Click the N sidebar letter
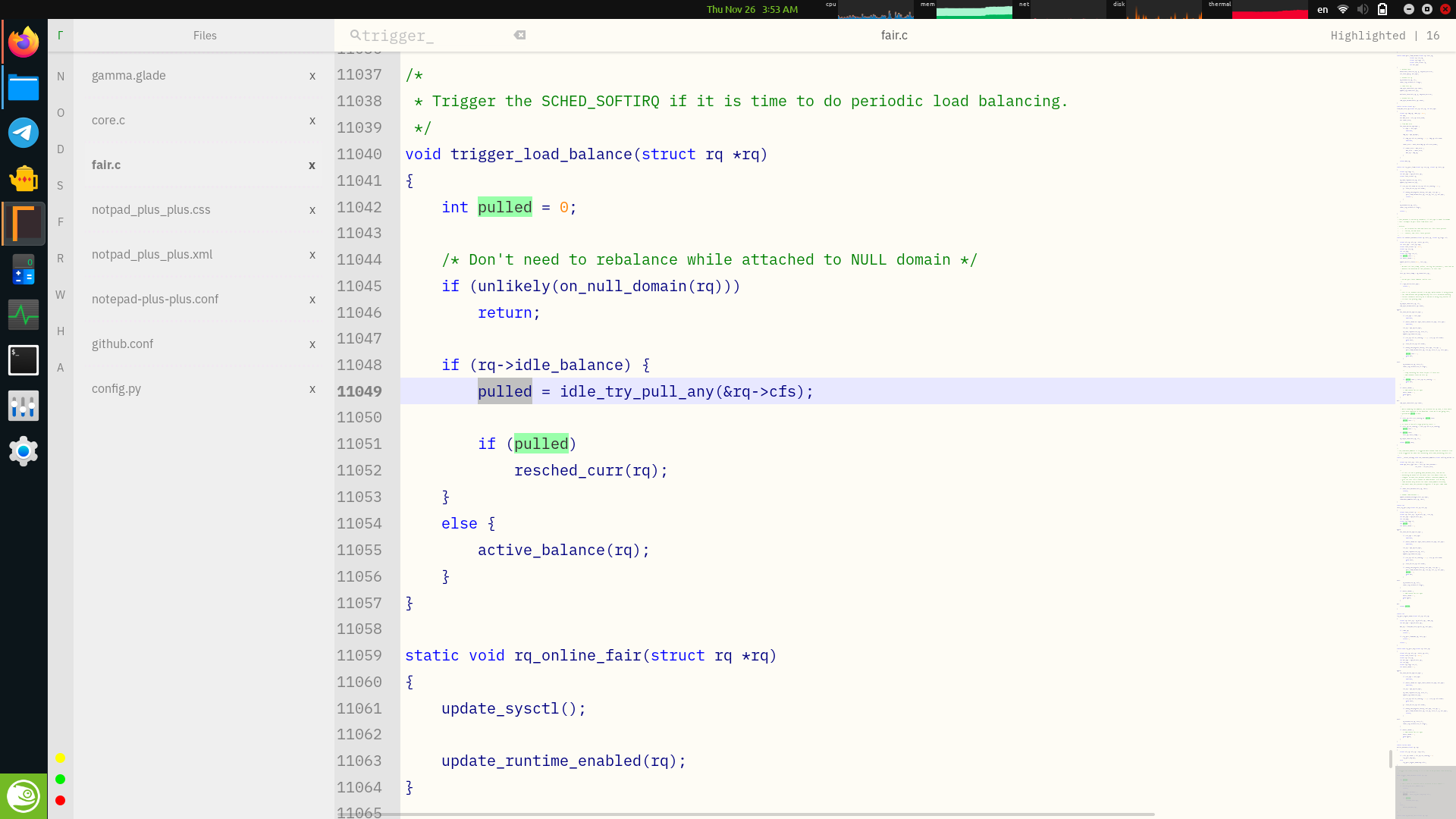This screenshot has height=819, width=1456. coord(61,77)
